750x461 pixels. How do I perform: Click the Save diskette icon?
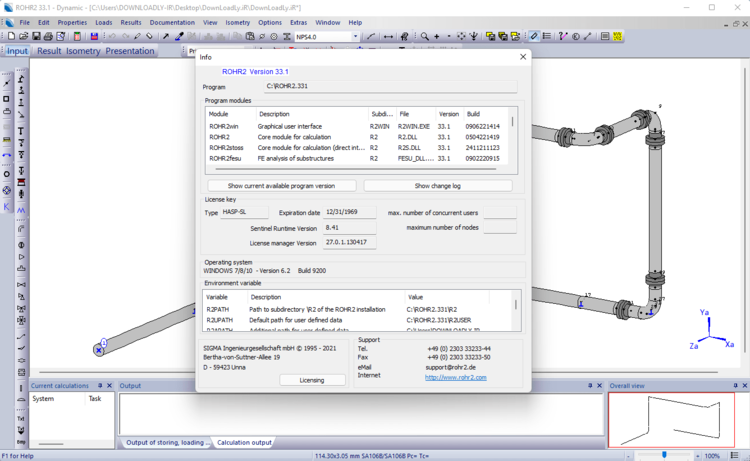pyautogui.click(x=35, y=37)
